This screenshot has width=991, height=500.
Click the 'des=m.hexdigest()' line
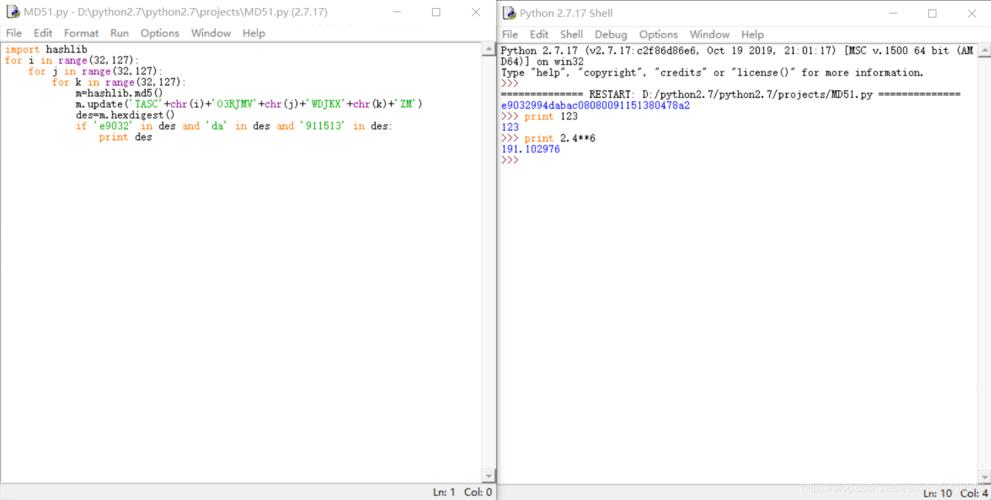(x=125, y=115)
